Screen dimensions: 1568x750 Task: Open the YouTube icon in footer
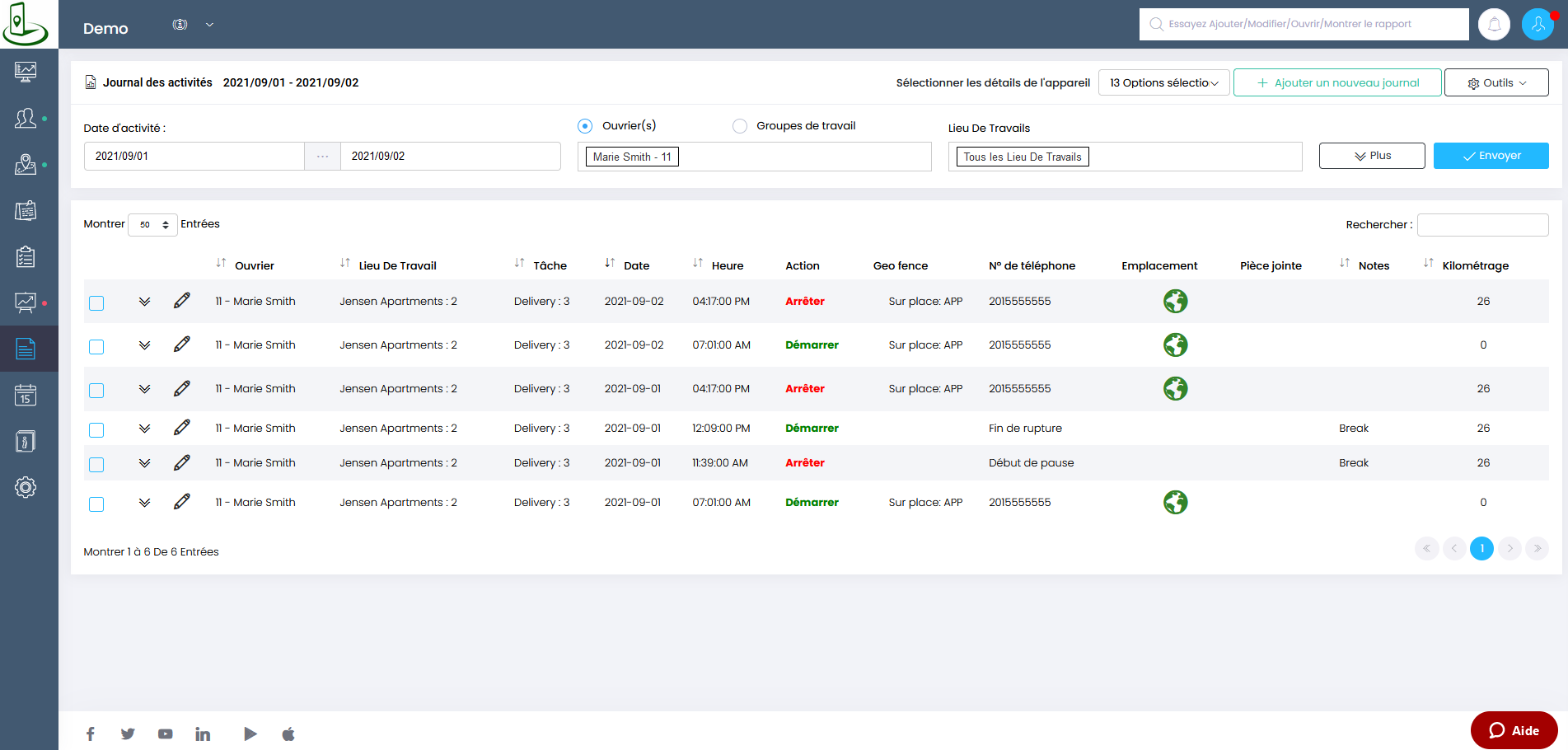click(166, 734)
